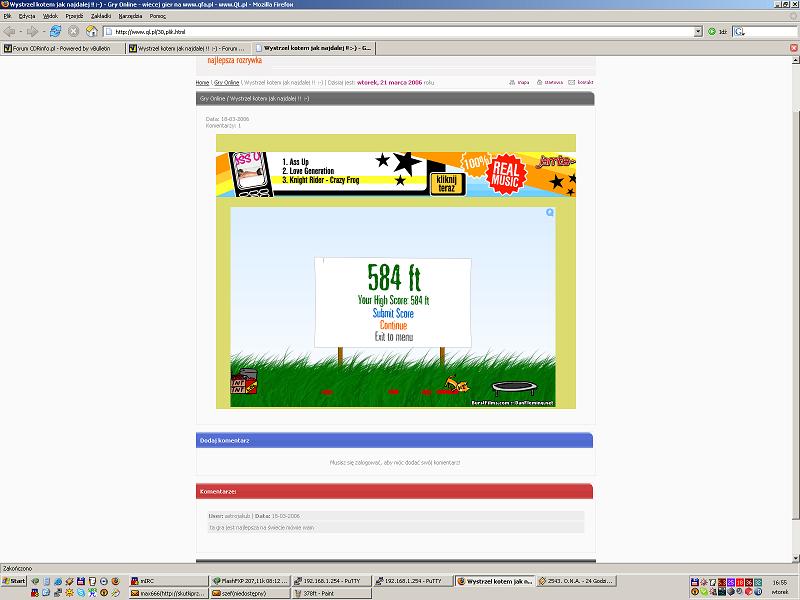Click the yellow sun quick launch icon
Screen dimensions: 800x600
tap(69, 593)
